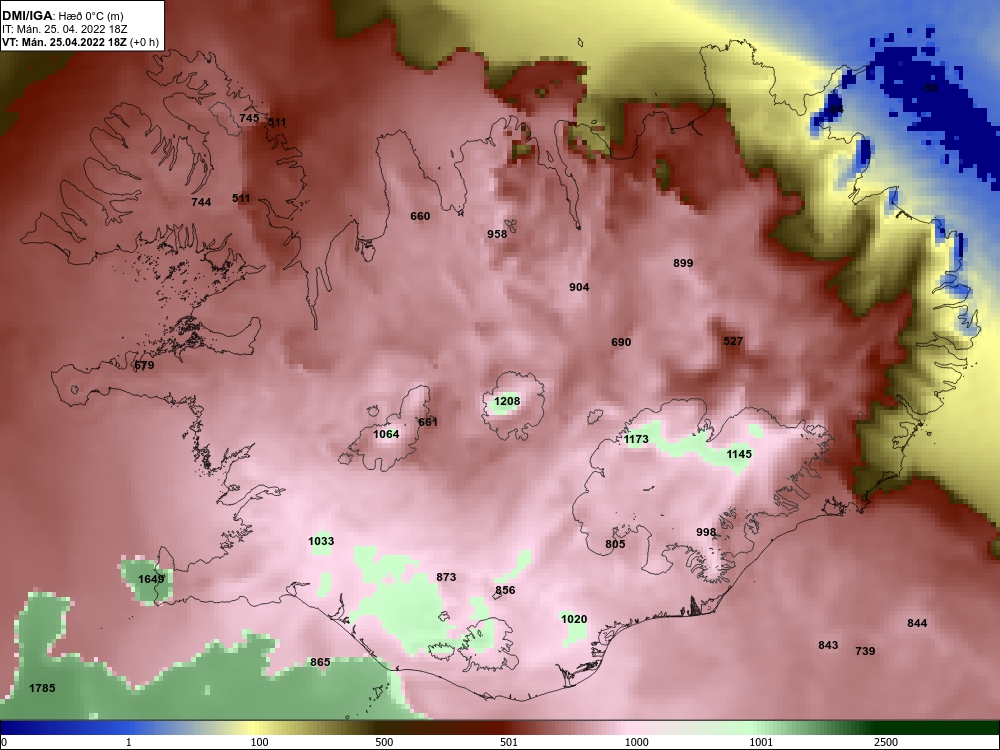This screenshot has height=750, width=1000.
Task: Click the 501 tick on the color scale
Action: point(509,742)
